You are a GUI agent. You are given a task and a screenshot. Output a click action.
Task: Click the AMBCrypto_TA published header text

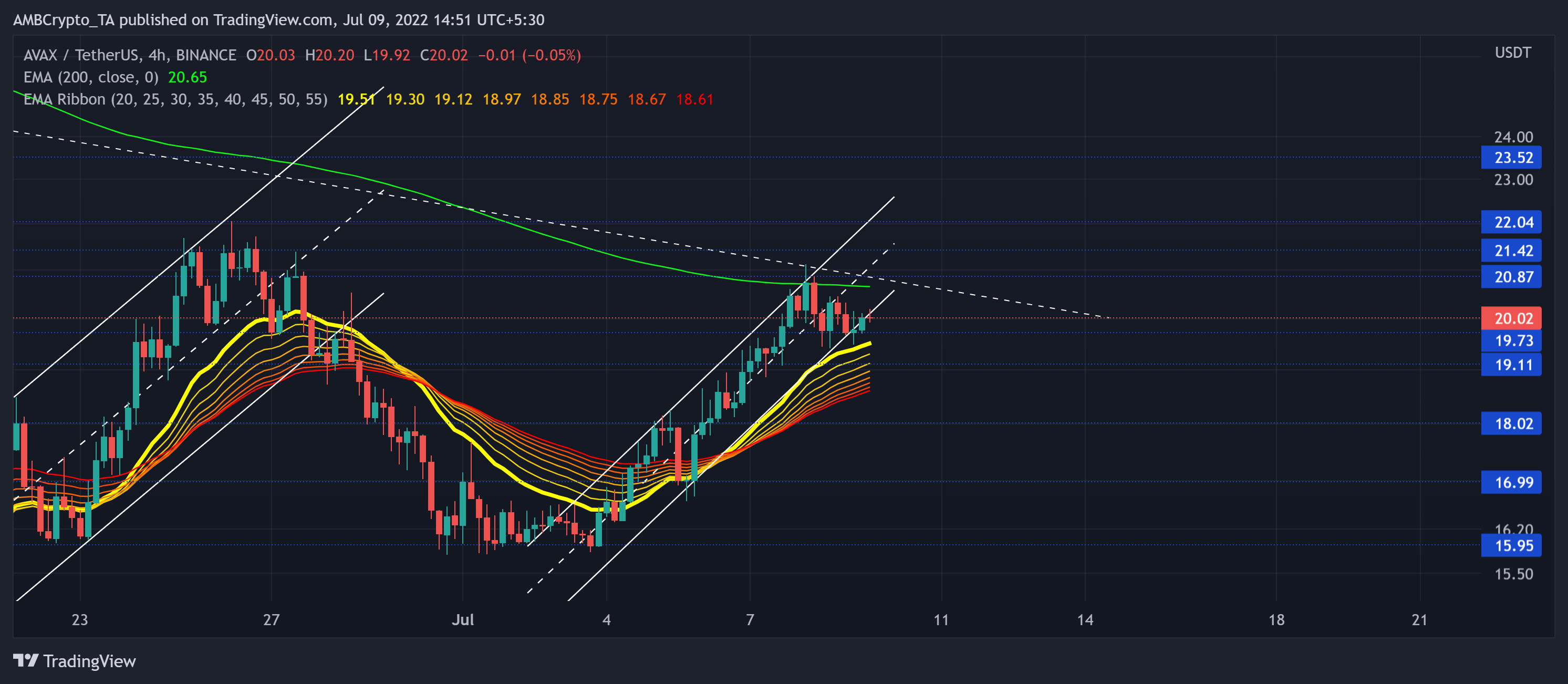[x=278, y=20]
